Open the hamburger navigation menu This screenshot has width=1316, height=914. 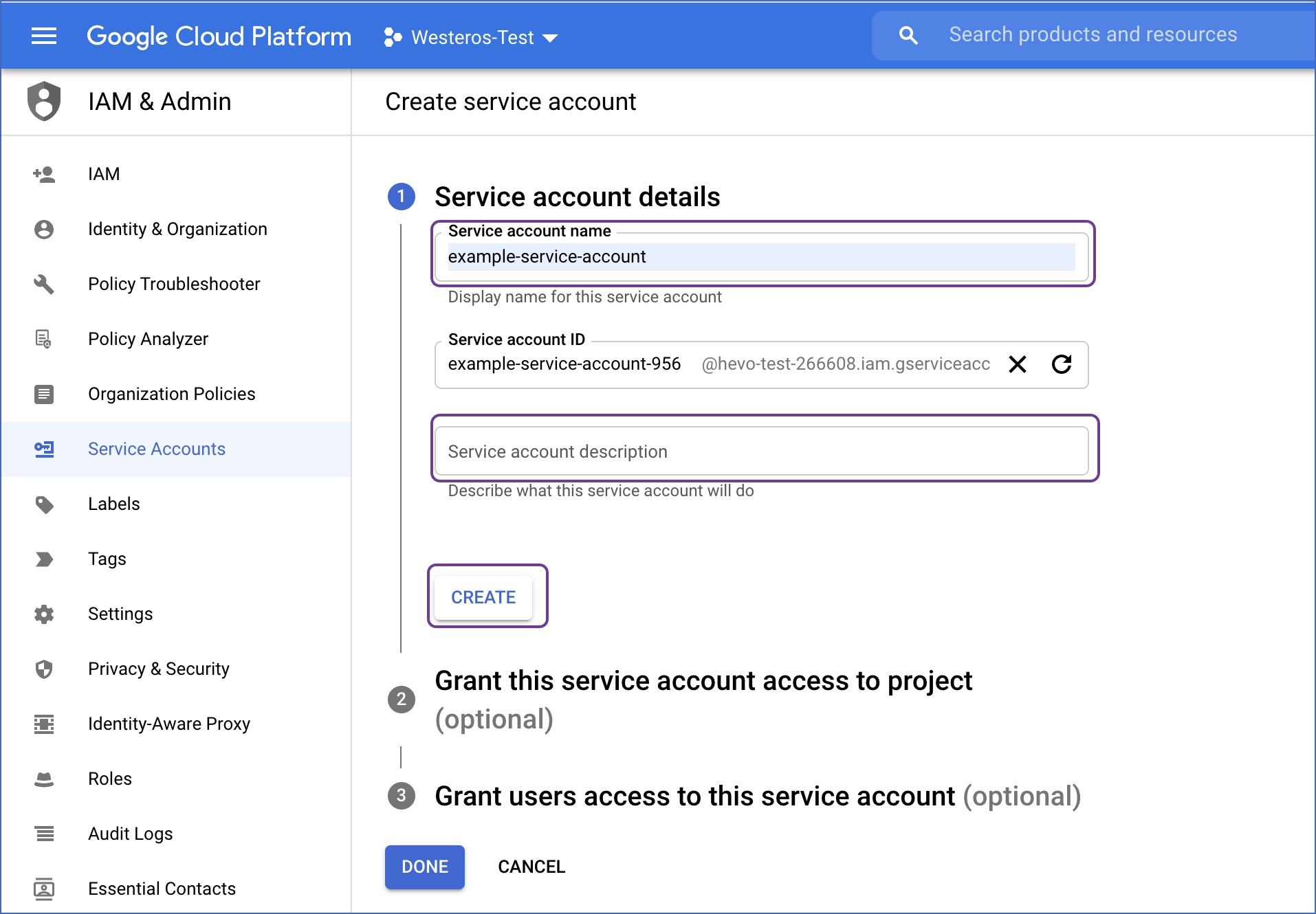pyautogui.click(x=44, y=36)
